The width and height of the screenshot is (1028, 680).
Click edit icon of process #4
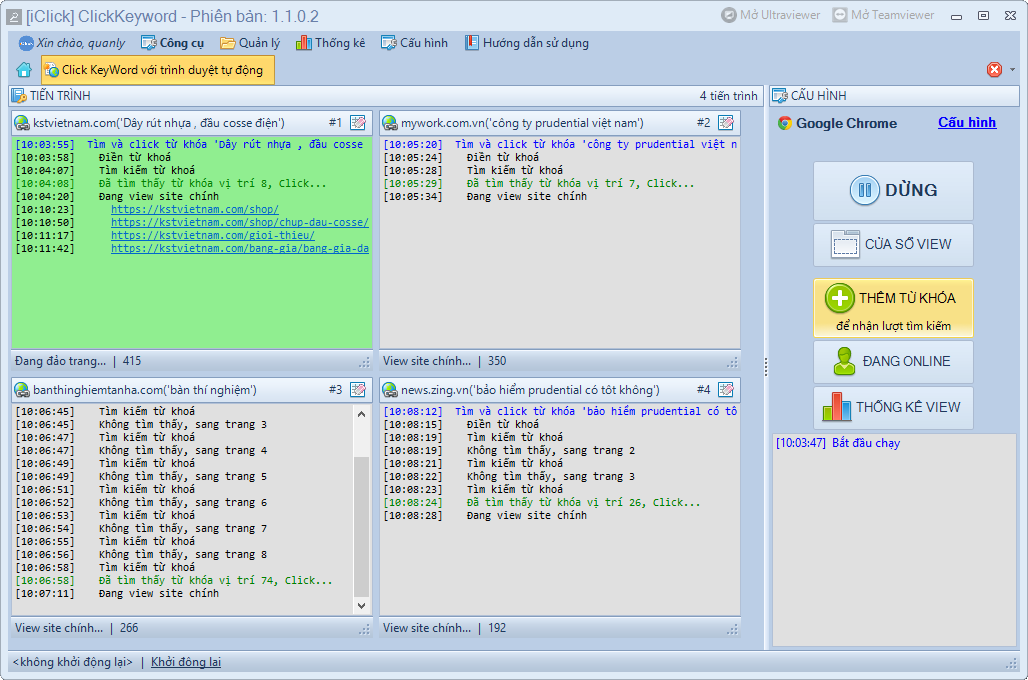tap(726, 390)
